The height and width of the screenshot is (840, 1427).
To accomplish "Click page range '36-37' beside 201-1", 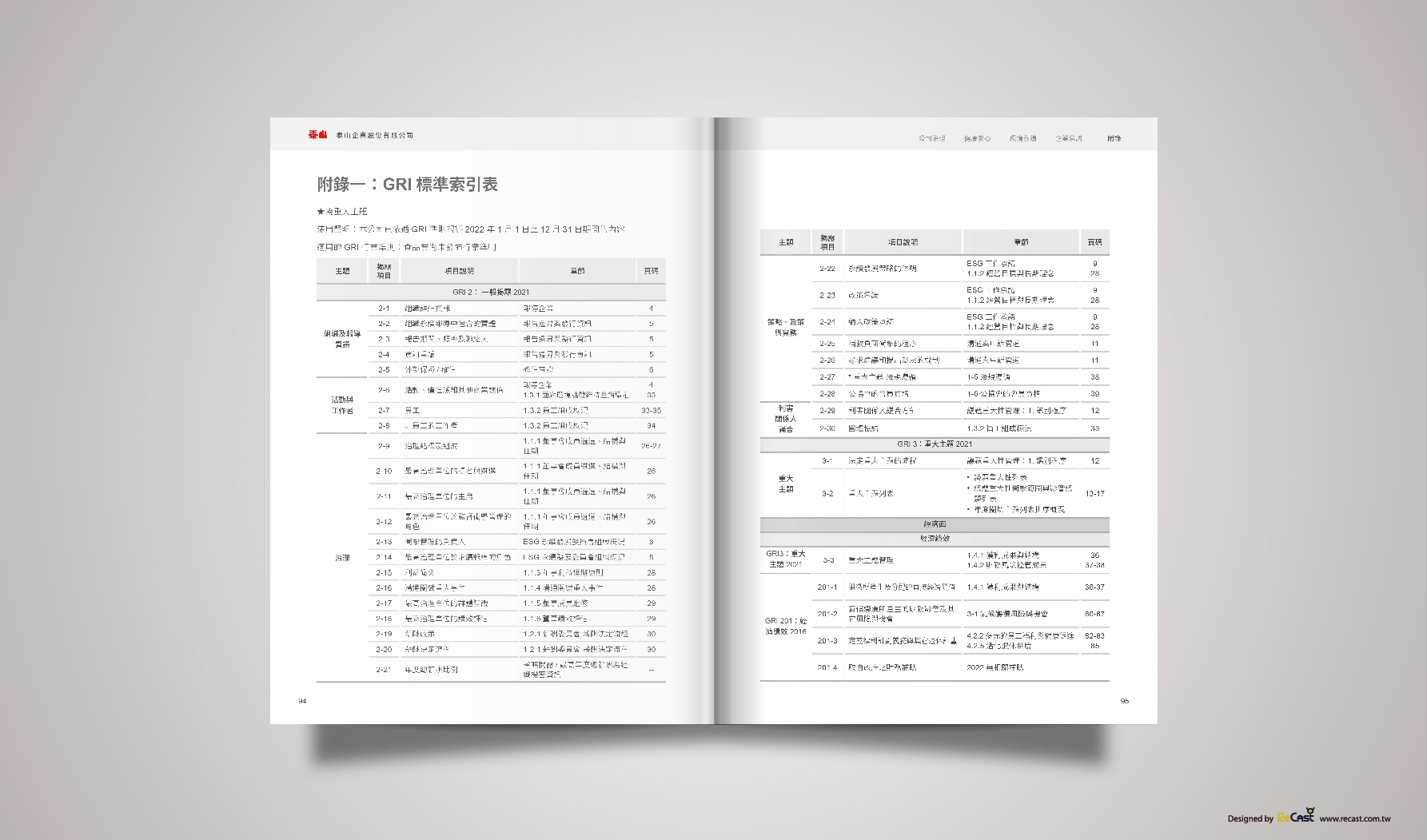I will (x=1094, y=587).
